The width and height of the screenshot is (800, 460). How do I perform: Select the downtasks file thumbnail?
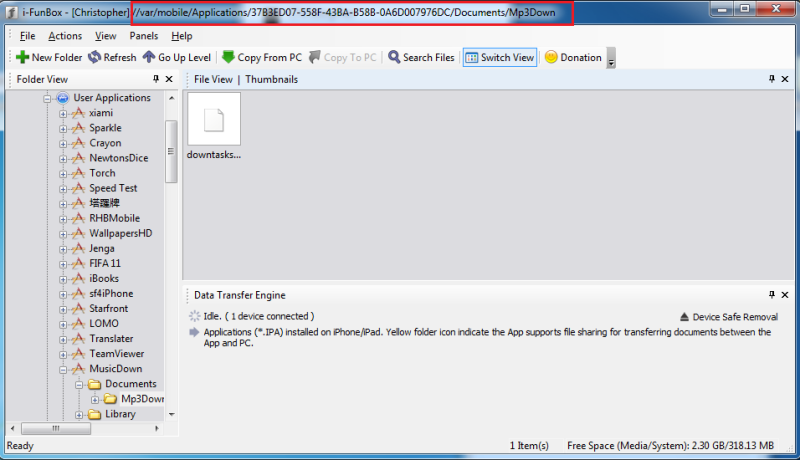(x=214, y=120)
